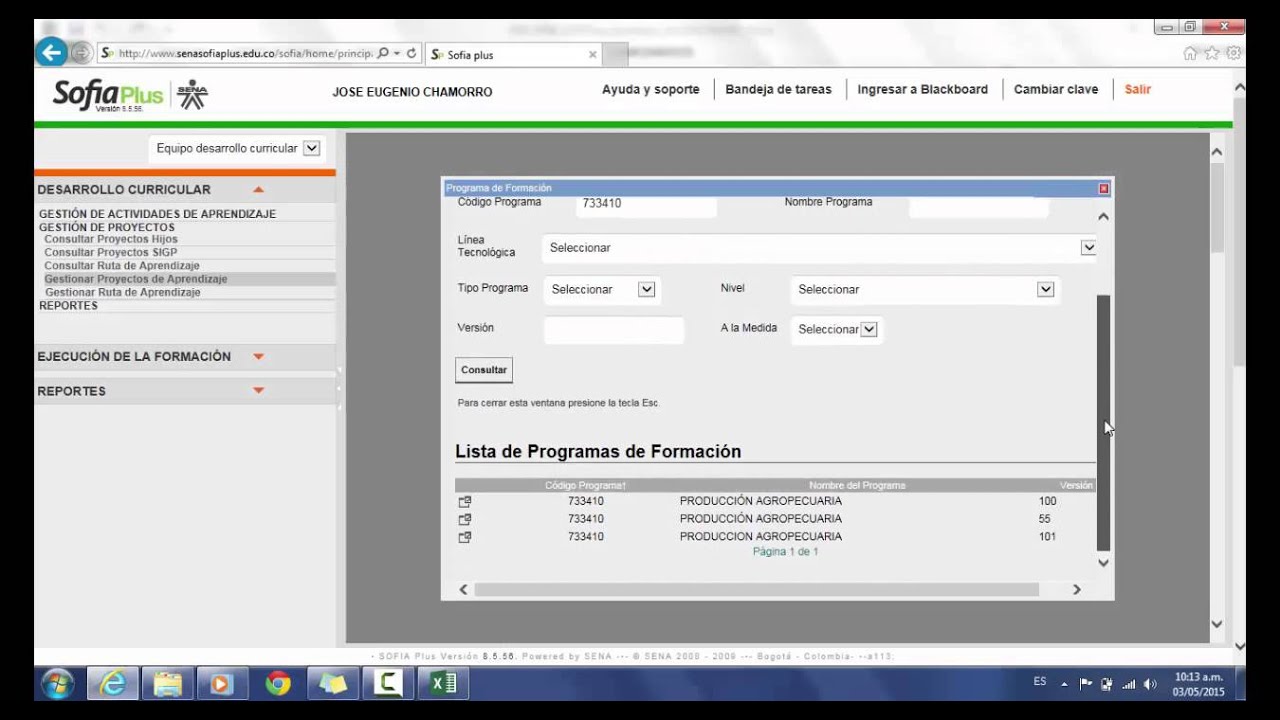Click the SENA logo in header
This screenshot has height=720, width=1280.
(192, 95)
